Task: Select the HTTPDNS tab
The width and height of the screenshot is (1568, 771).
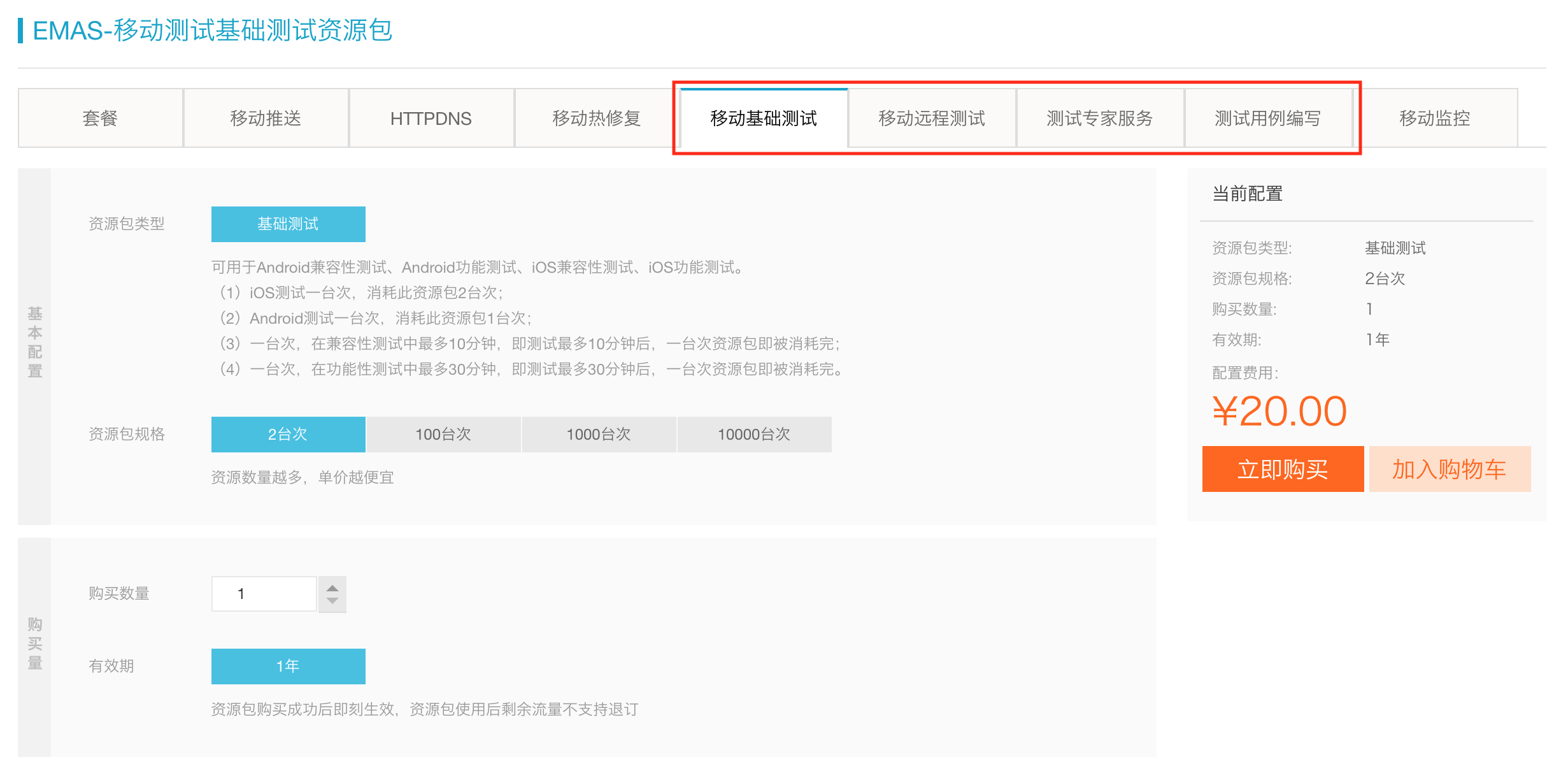Action: coord(431,118)
